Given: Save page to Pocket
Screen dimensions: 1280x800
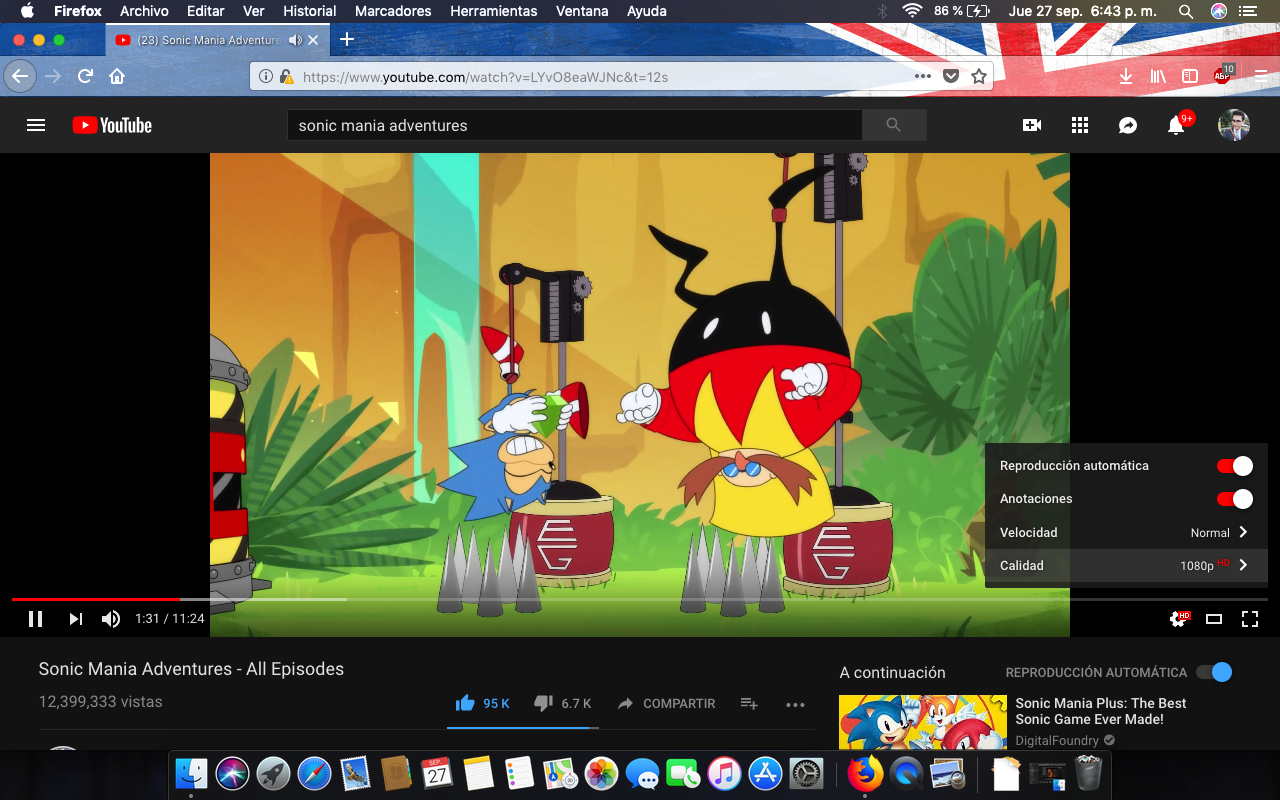Looking at the screenshot, I should click(951, 76).
